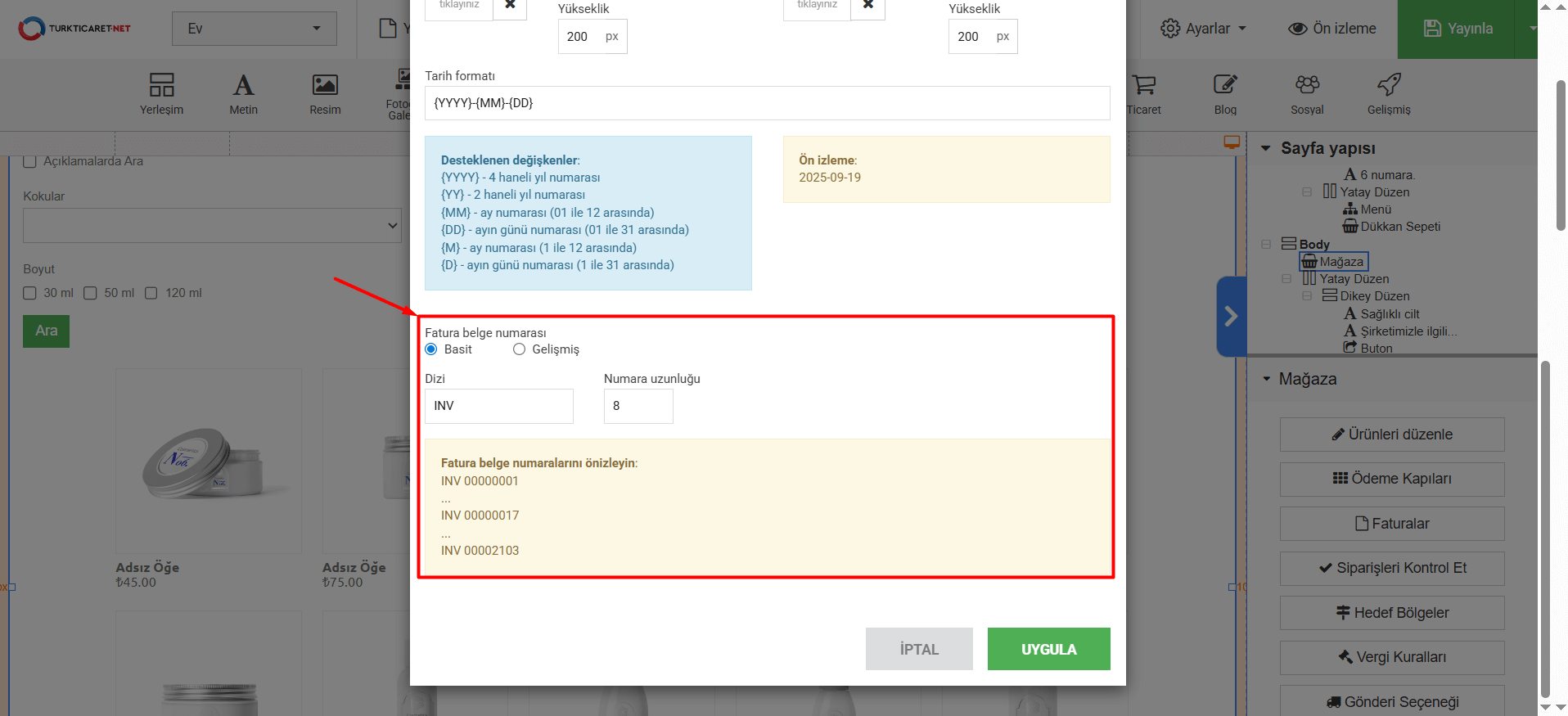Select the Gelişmiş radio option
This screenshot has width=1568, height=716.
[x=519, y=349]
